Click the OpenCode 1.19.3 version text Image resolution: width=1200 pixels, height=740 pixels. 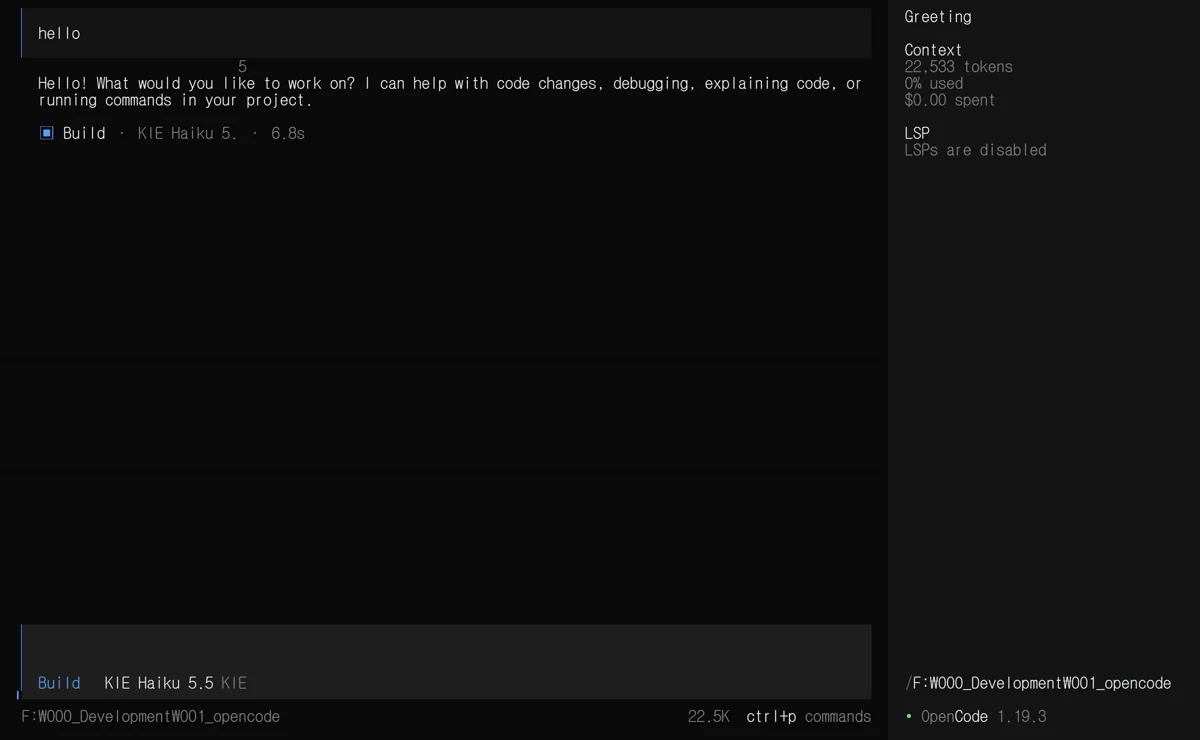[x=983, y=717]
